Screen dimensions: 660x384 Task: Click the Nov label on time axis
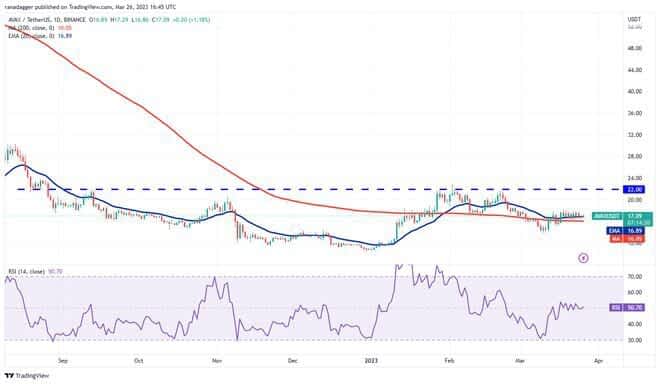pyautogui.click(x=217, y=361)
